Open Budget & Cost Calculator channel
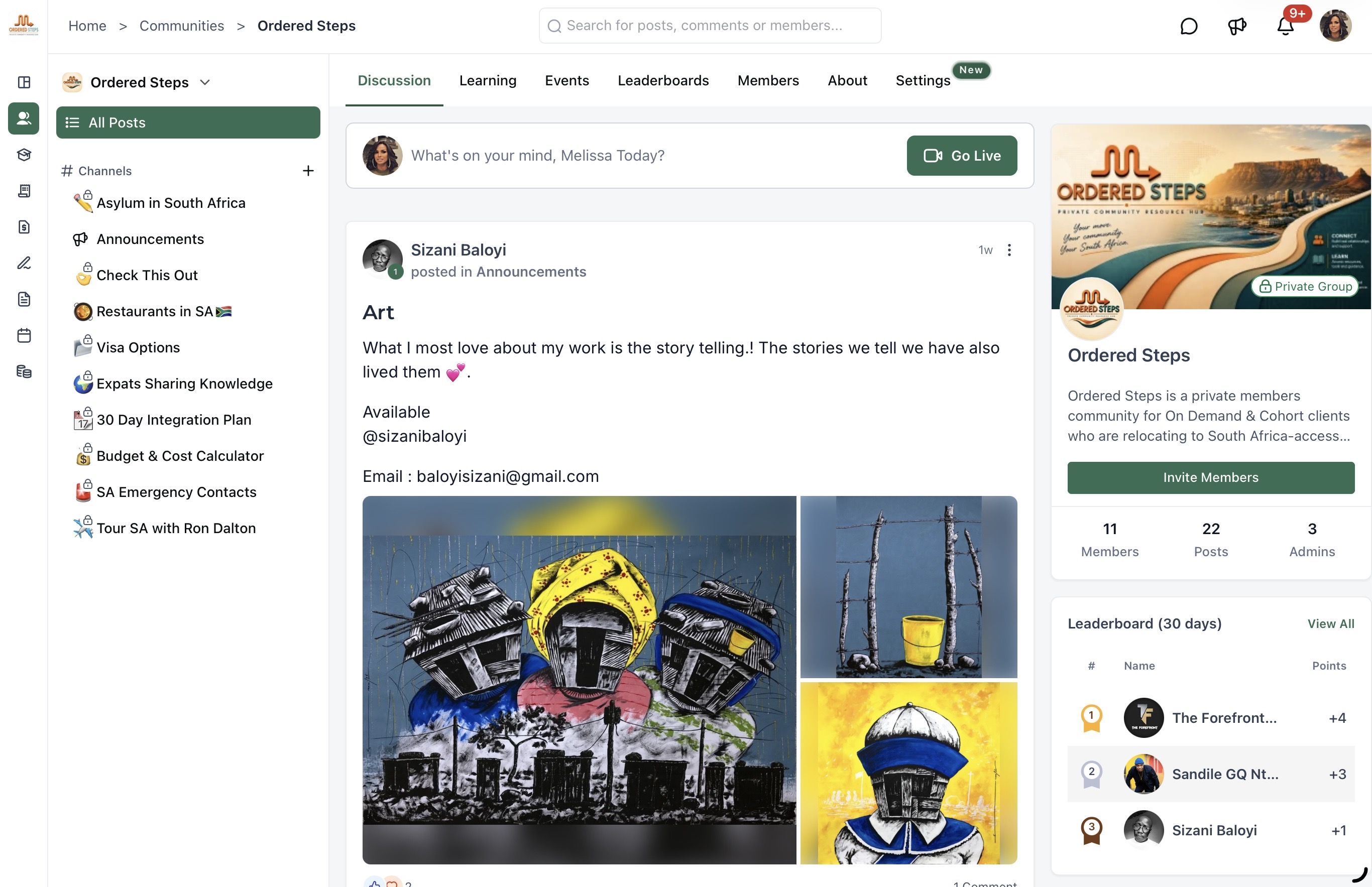Viewport: 1372px width, 887px height. click(180, 456)
